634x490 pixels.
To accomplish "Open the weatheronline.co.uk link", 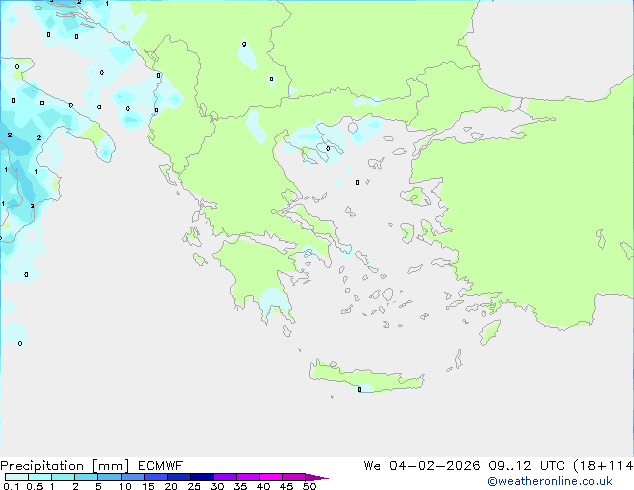I will [550, 481].
